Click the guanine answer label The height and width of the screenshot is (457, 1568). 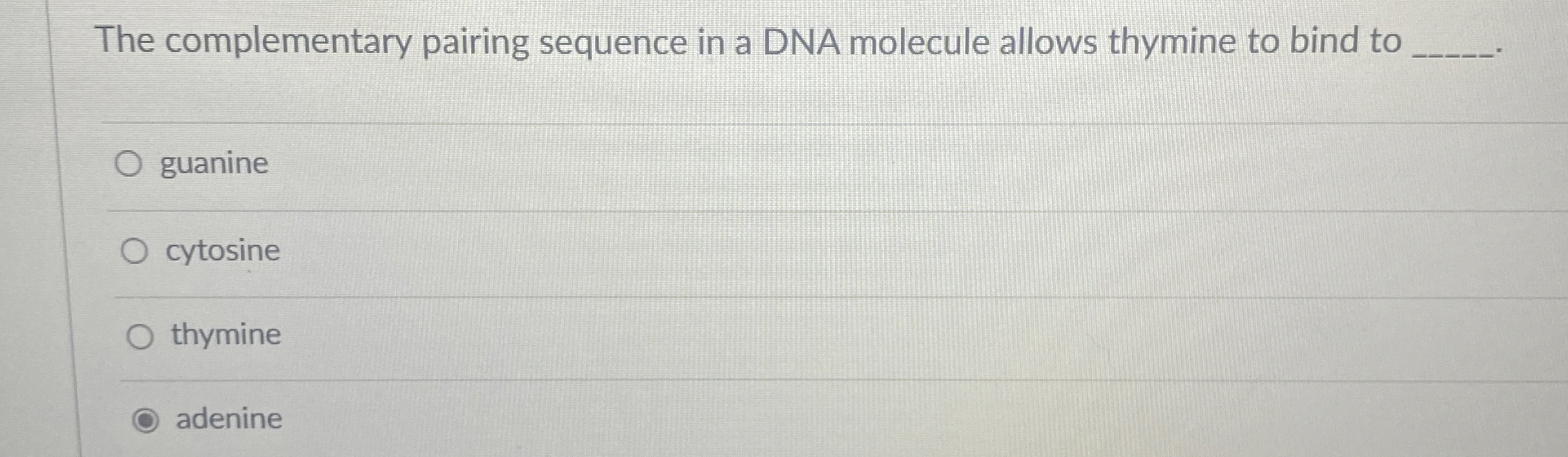(213, 164)
